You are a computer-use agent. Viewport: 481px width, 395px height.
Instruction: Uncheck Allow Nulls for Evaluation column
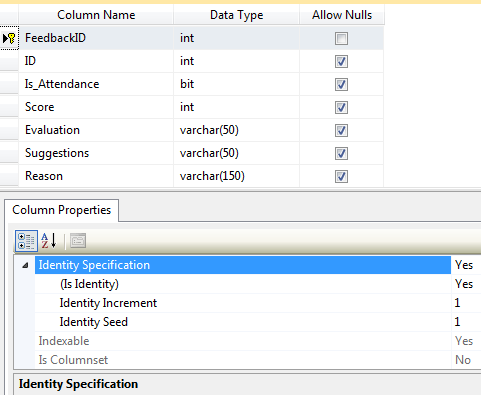341,130
